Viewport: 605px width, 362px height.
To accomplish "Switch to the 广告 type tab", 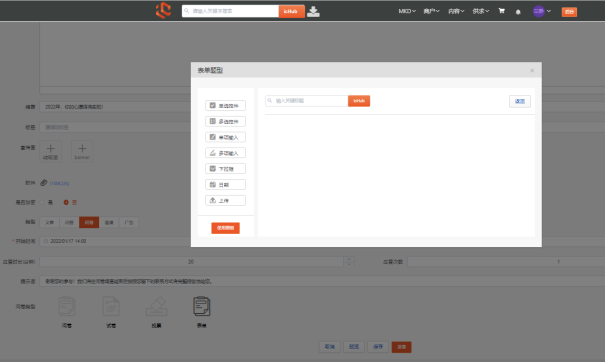I will coord(129,222).
